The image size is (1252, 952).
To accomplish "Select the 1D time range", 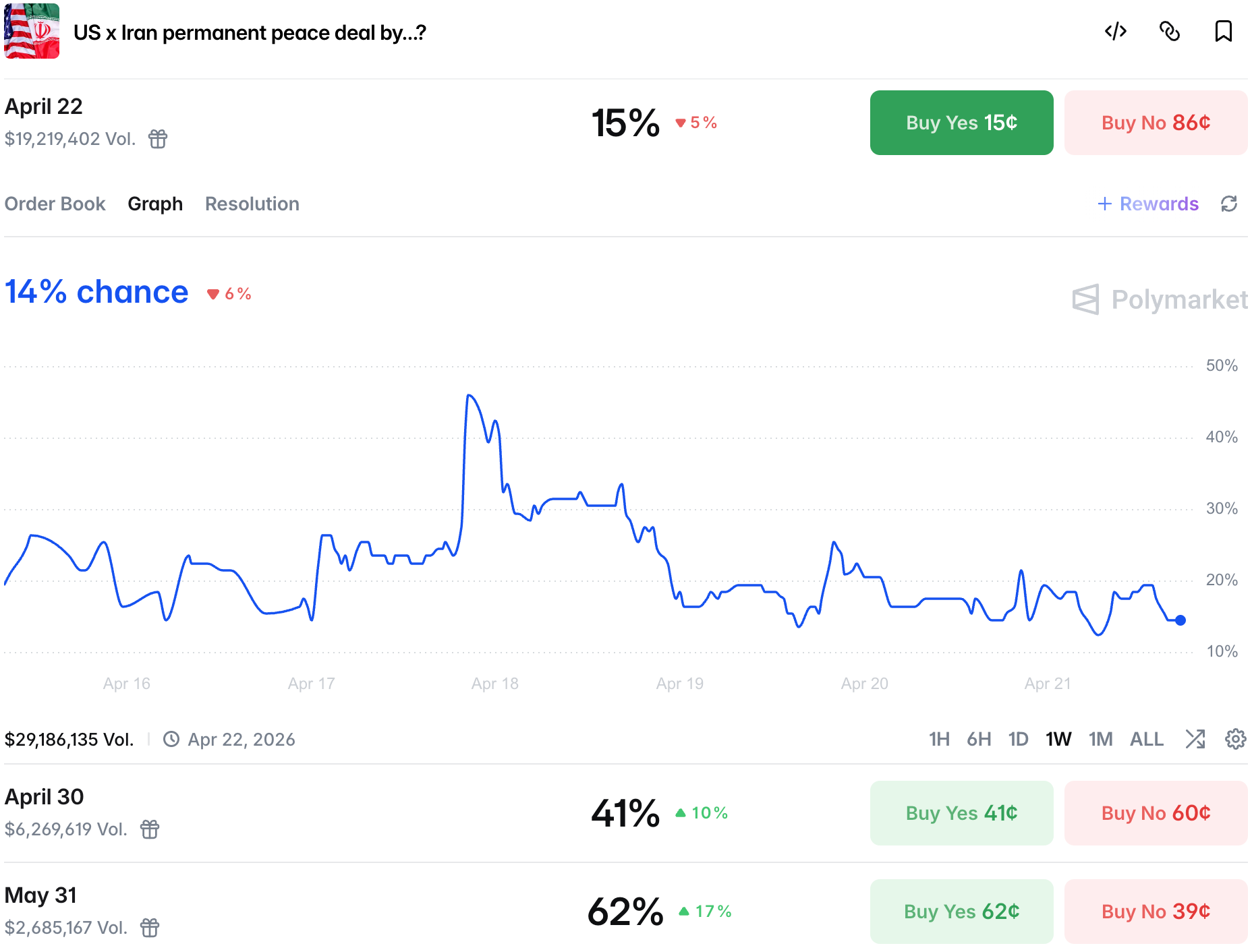I will point(1018,739).
